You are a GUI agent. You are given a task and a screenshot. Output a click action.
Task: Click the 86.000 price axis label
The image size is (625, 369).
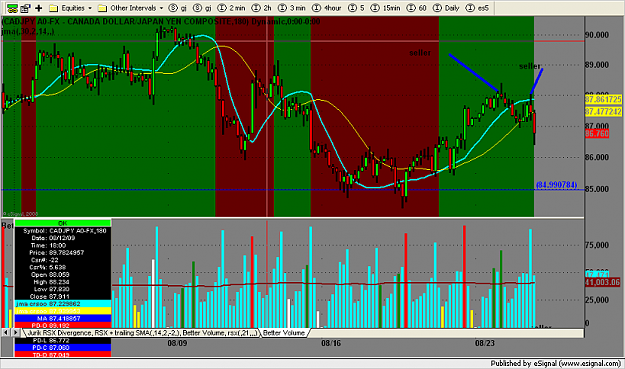point(597,157)
